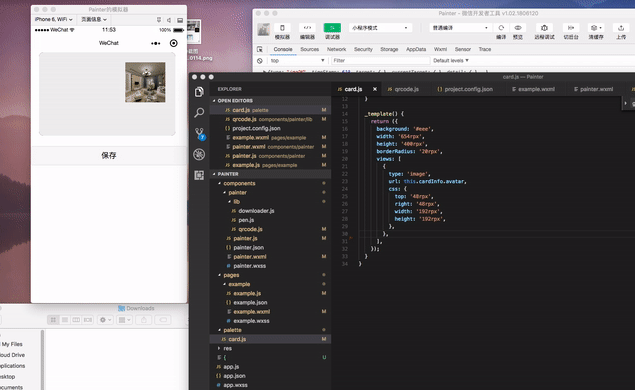635x390 pixels.
Task: Close the card.js editor tab
Action: (375, 89)
